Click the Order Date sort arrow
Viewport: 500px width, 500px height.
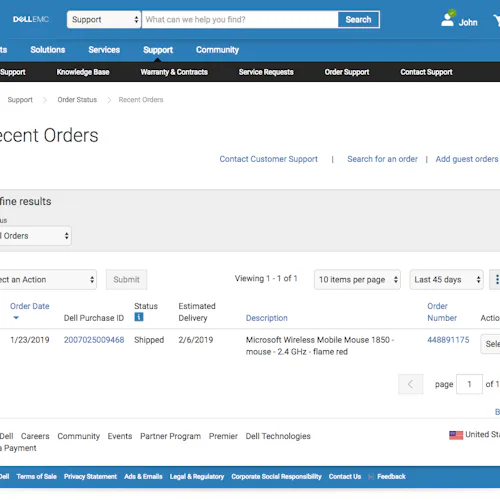tap(16, 318)
